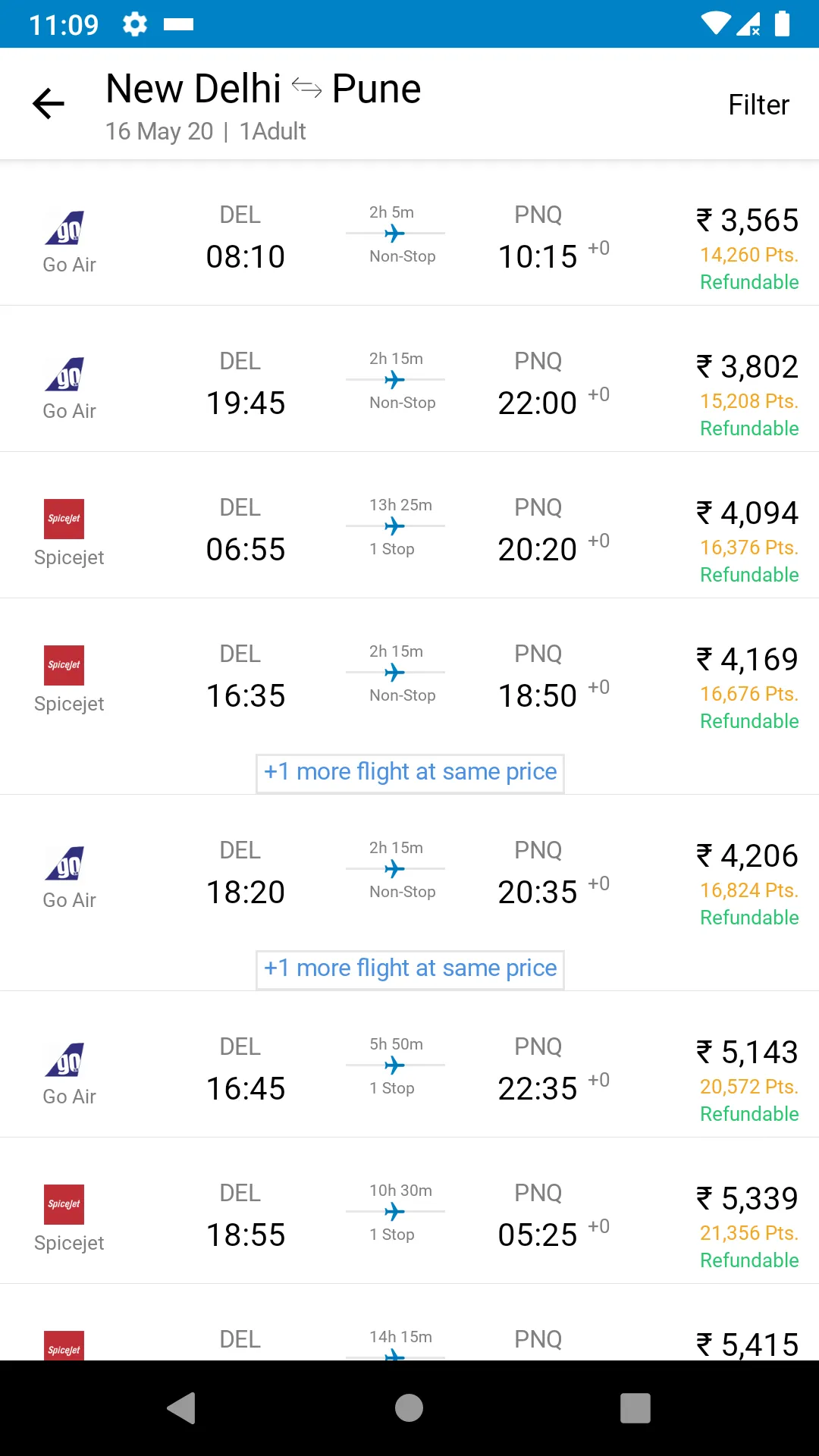
Task: Tap the 16 May 20 date subtitle
Action: click(x=159, y=132)
